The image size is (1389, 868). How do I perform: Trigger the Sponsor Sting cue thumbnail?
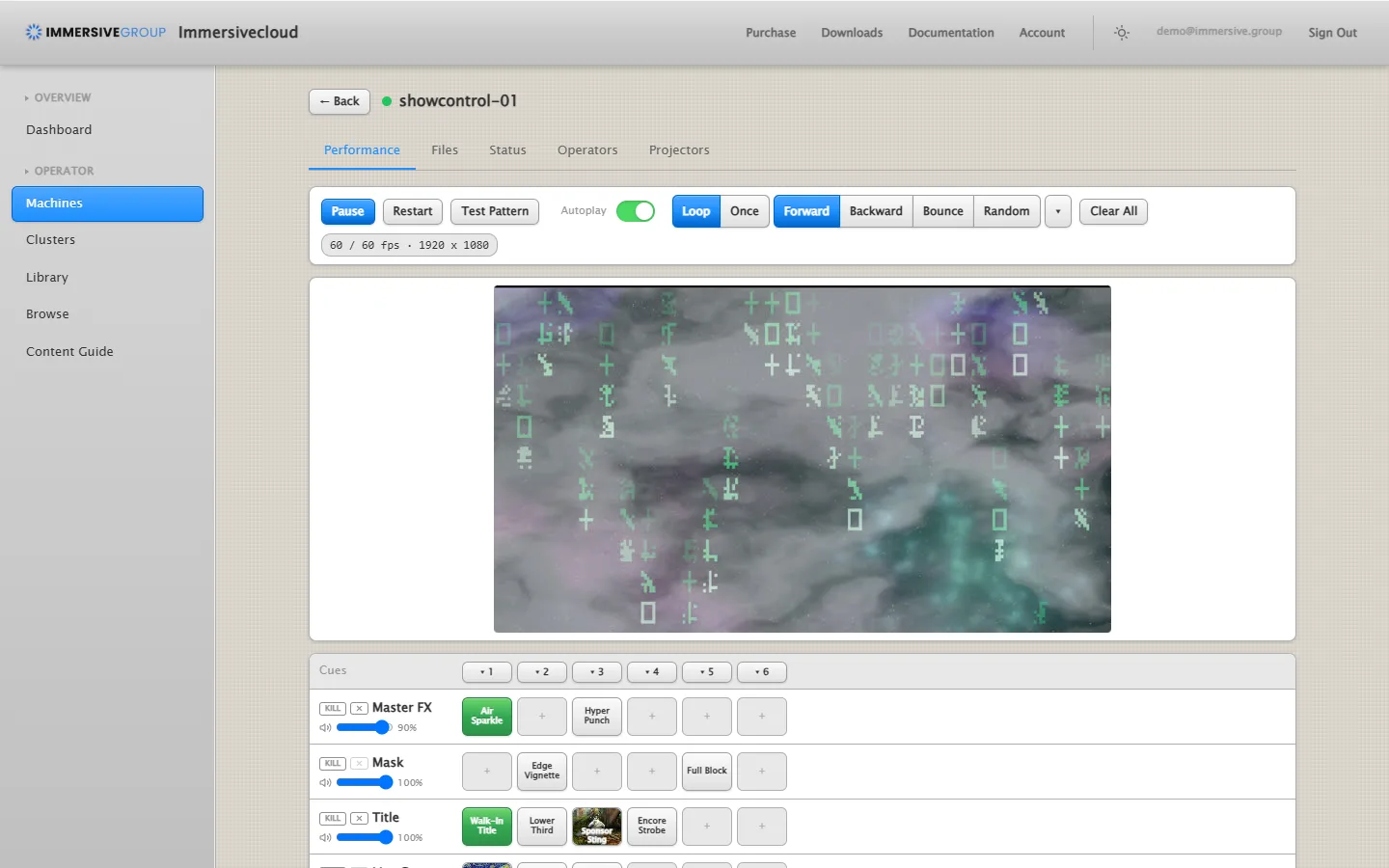(x=597, y=827)
